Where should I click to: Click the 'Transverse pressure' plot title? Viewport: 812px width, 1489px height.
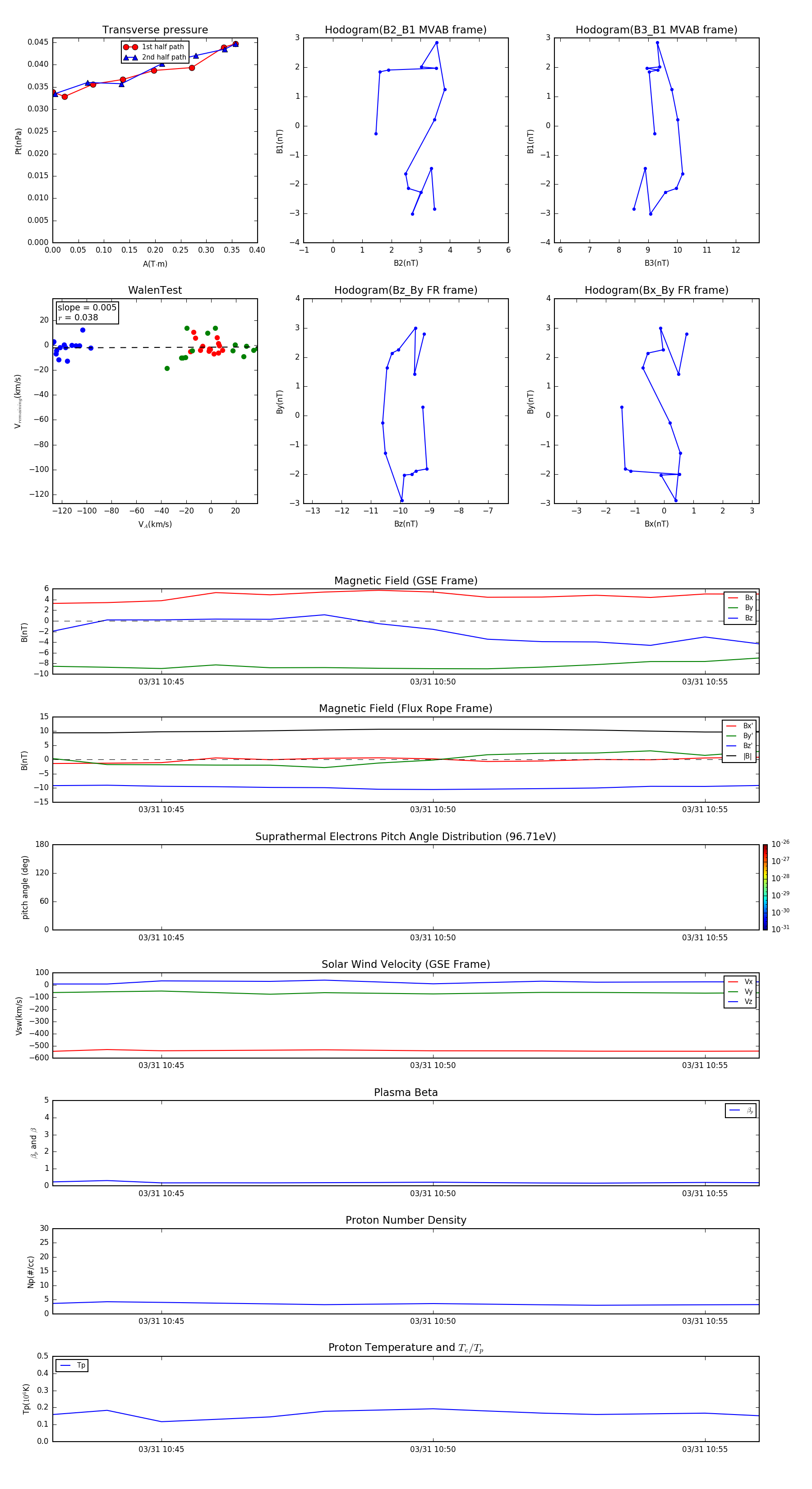click(155, 30)
